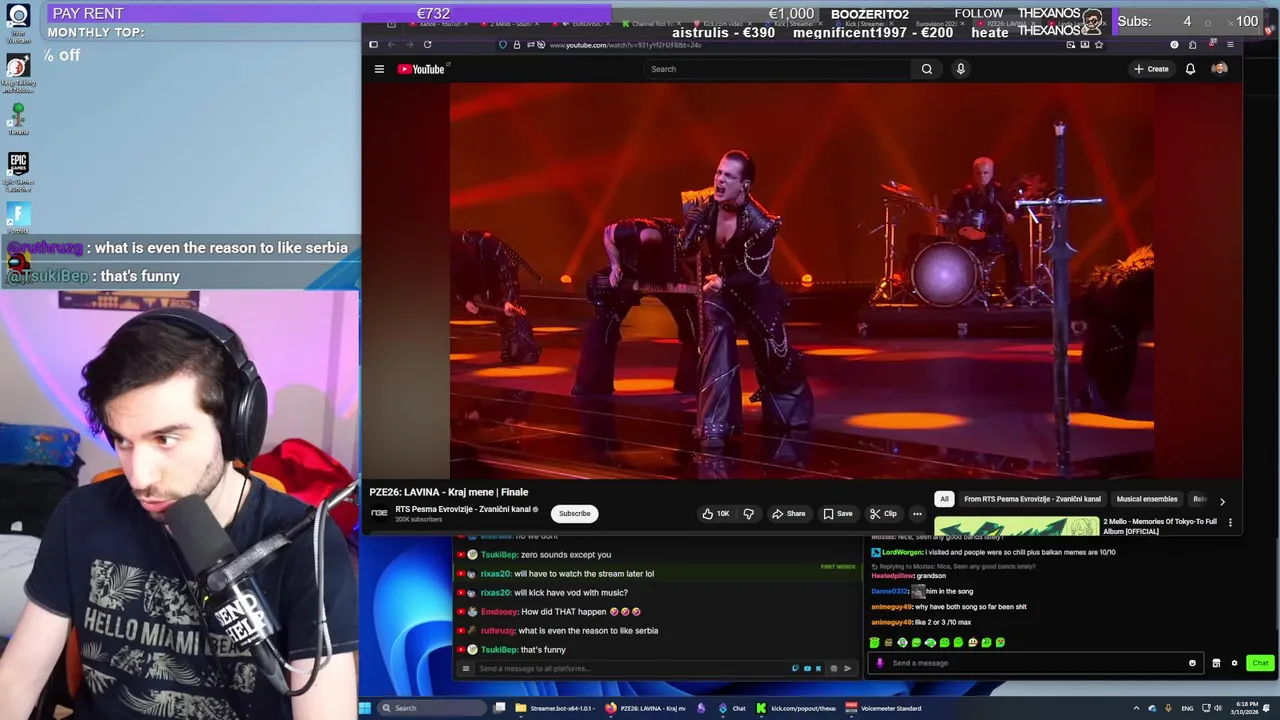Open the Windows Start menu
This screenshot has width=1280, height=720.
pyautogui.click(x=365, y=708)
